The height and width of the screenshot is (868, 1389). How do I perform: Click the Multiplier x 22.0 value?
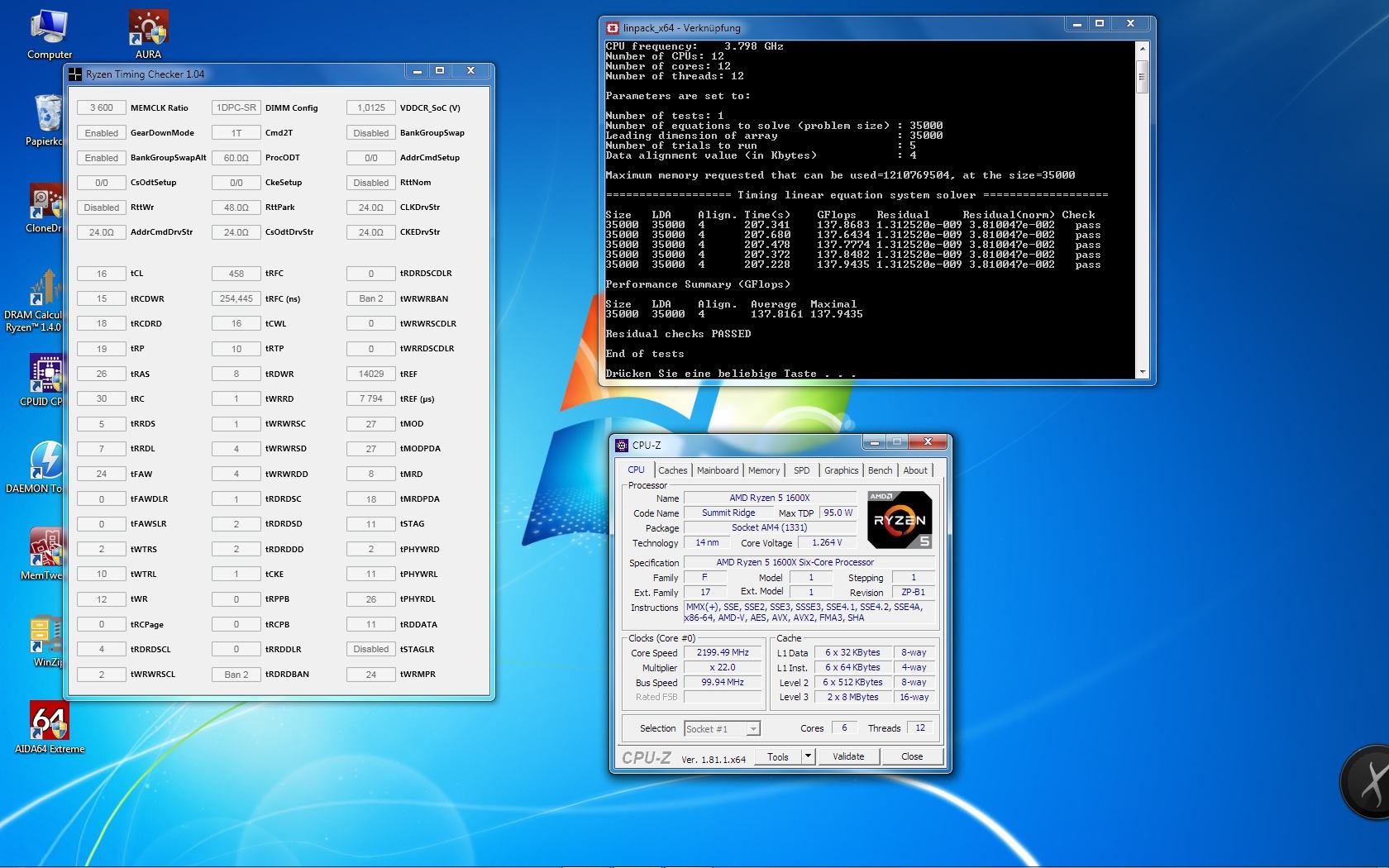pyautogui.click(x=723, y=667)
